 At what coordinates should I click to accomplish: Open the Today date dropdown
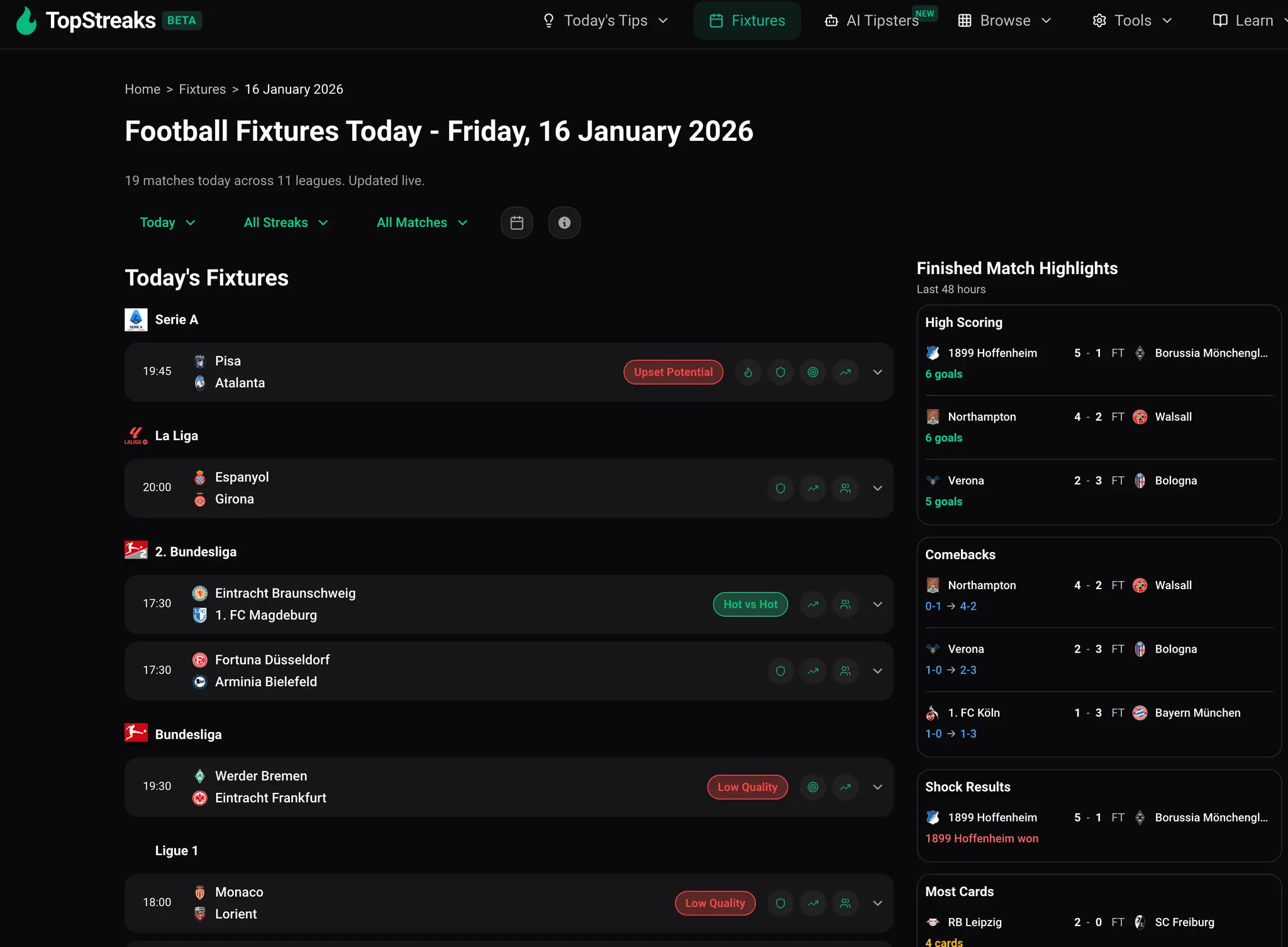click(x=167, y=223)
